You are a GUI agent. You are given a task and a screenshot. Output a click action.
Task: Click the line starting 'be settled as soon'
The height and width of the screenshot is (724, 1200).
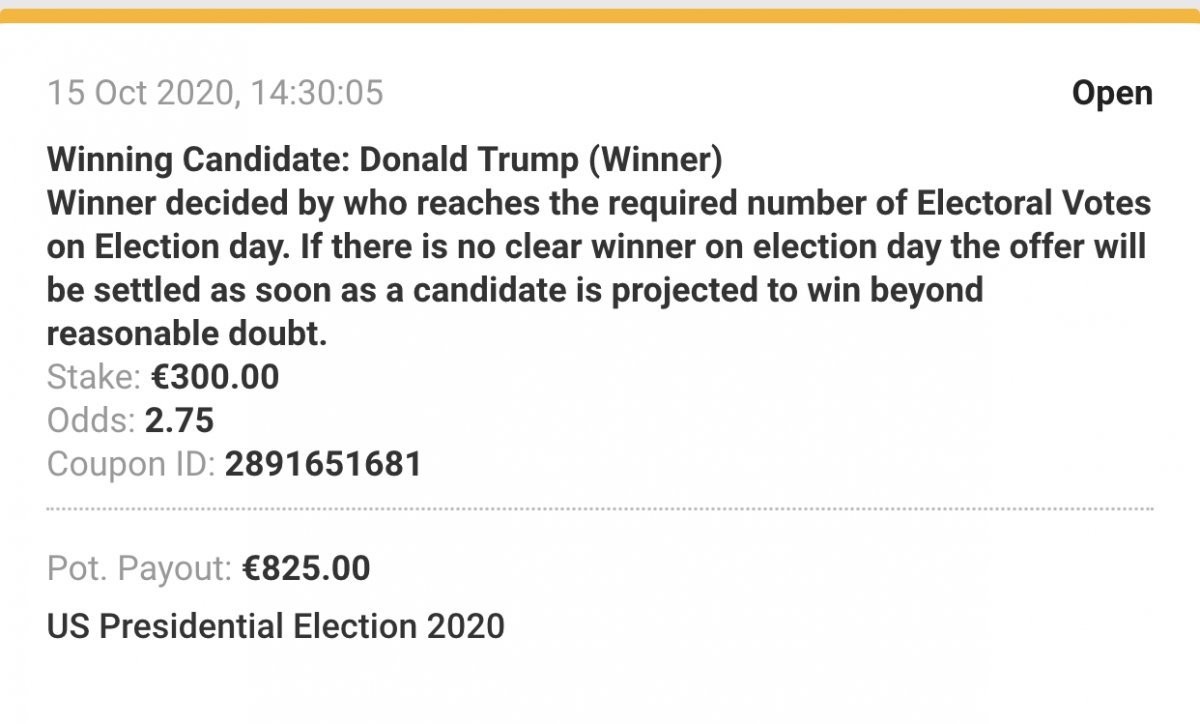[515, 291]
